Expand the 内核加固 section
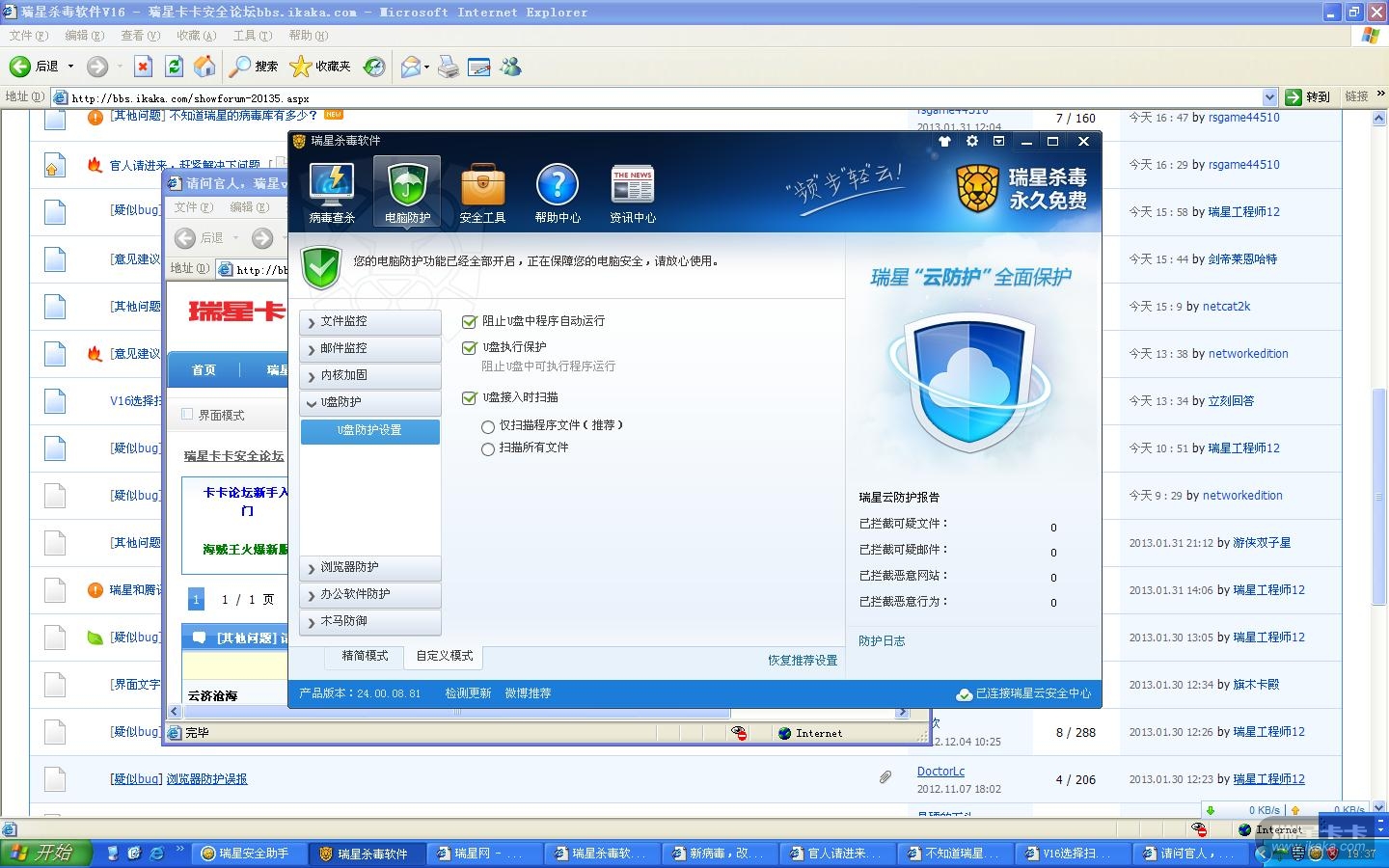Screen dimensions: 1389x868 pos(370,376)
